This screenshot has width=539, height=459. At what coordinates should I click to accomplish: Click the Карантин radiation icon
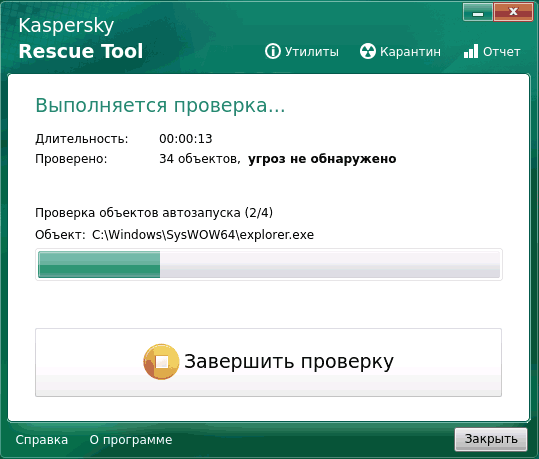367,51
